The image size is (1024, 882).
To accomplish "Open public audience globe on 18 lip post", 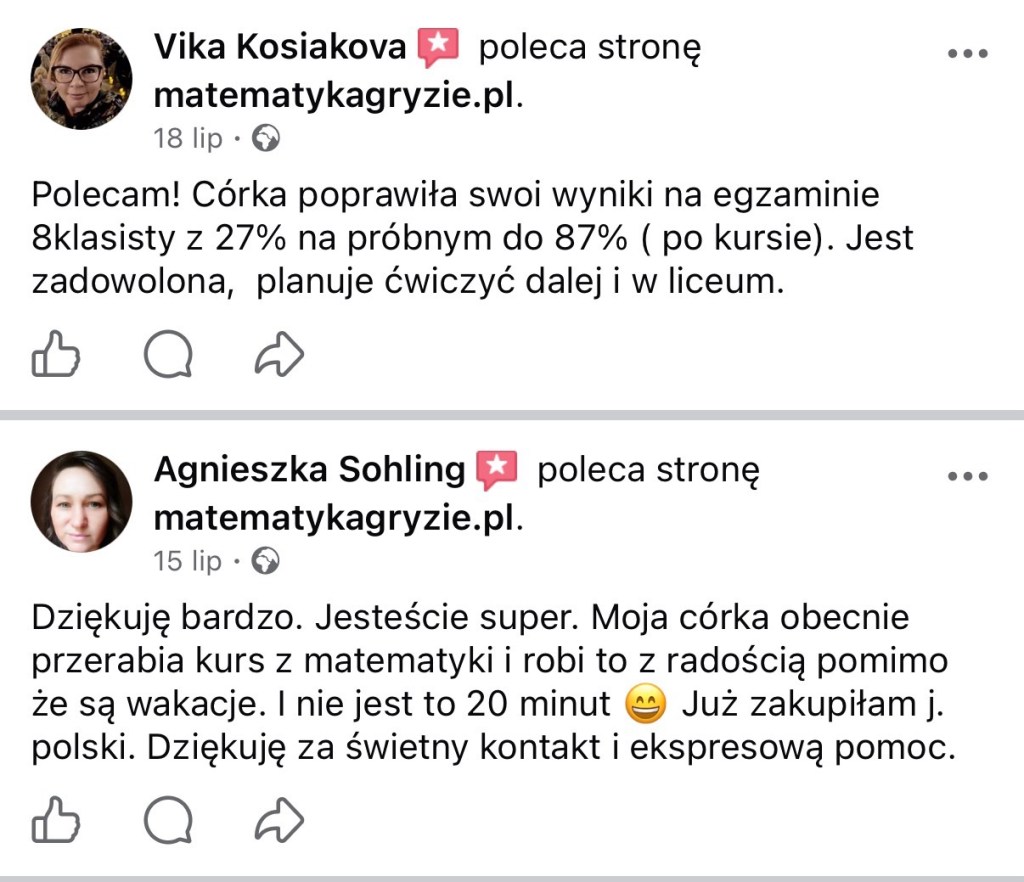I will pyautogui.click(x=266, y=138).
